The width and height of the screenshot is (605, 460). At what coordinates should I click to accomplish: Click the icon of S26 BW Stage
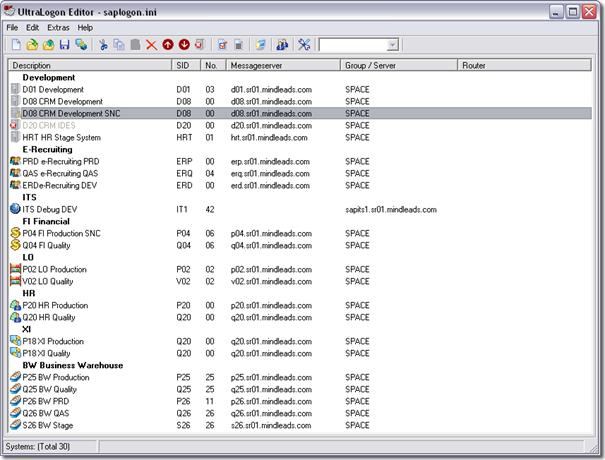[x=15, y=424]
